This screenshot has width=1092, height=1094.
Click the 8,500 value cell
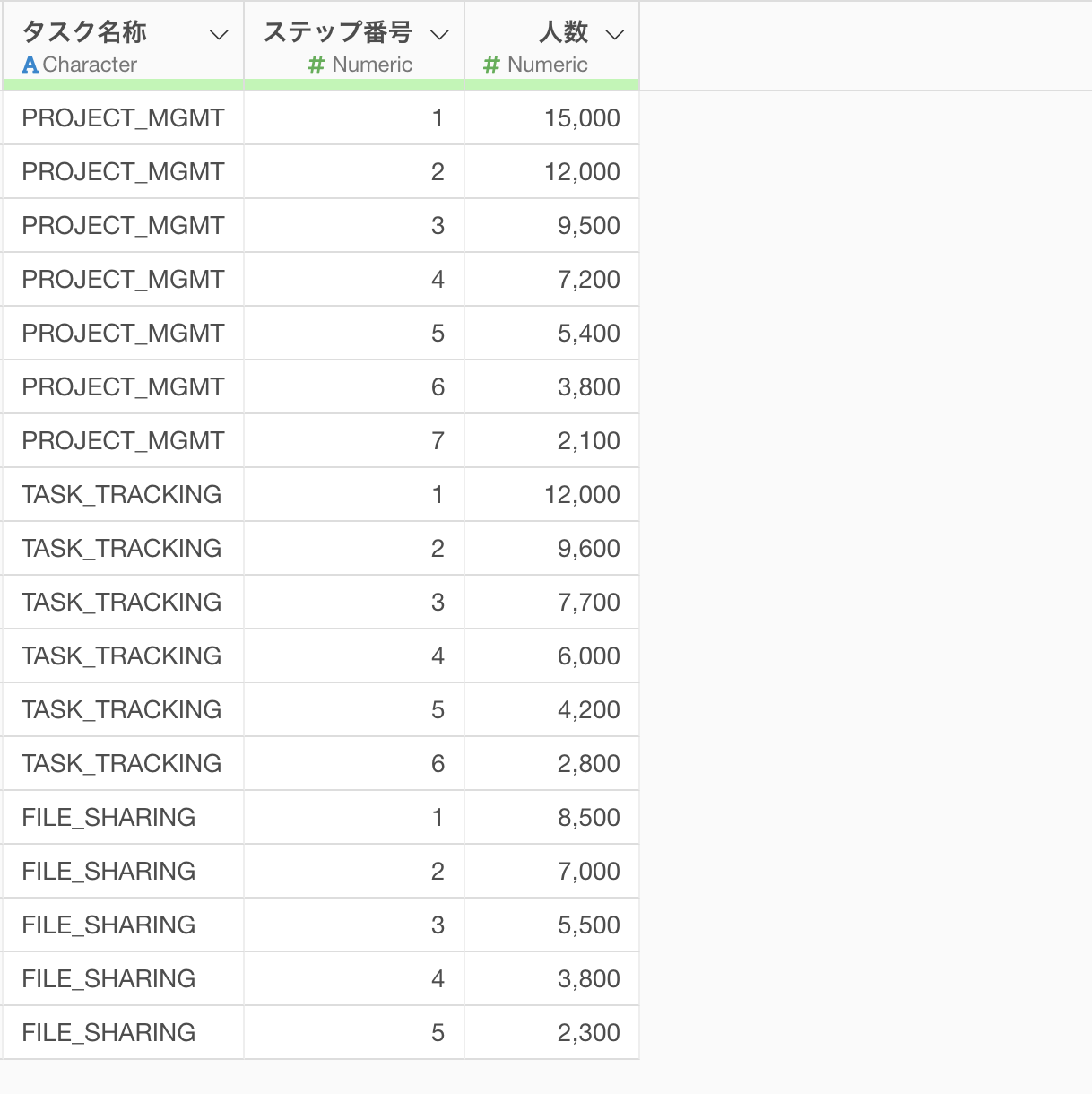pyautogui.click(x=552, y=817)
